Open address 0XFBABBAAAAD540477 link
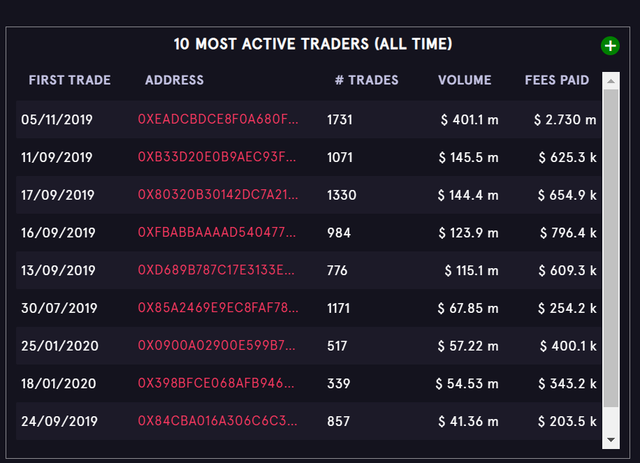This screenshot has height=463, width=640. (x=217, y=232)
